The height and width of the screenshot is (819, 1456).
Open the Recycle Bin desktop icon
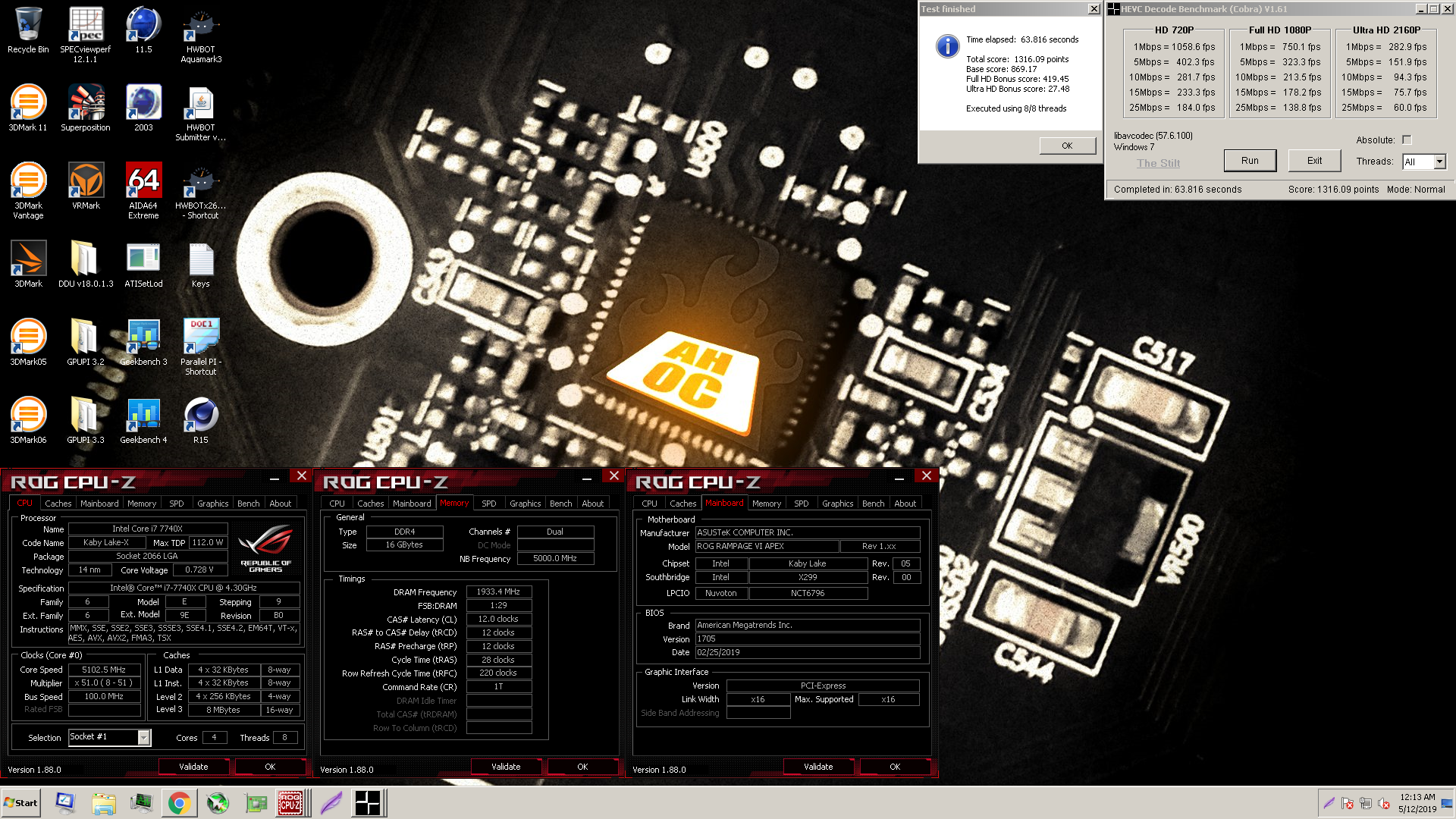28,30
